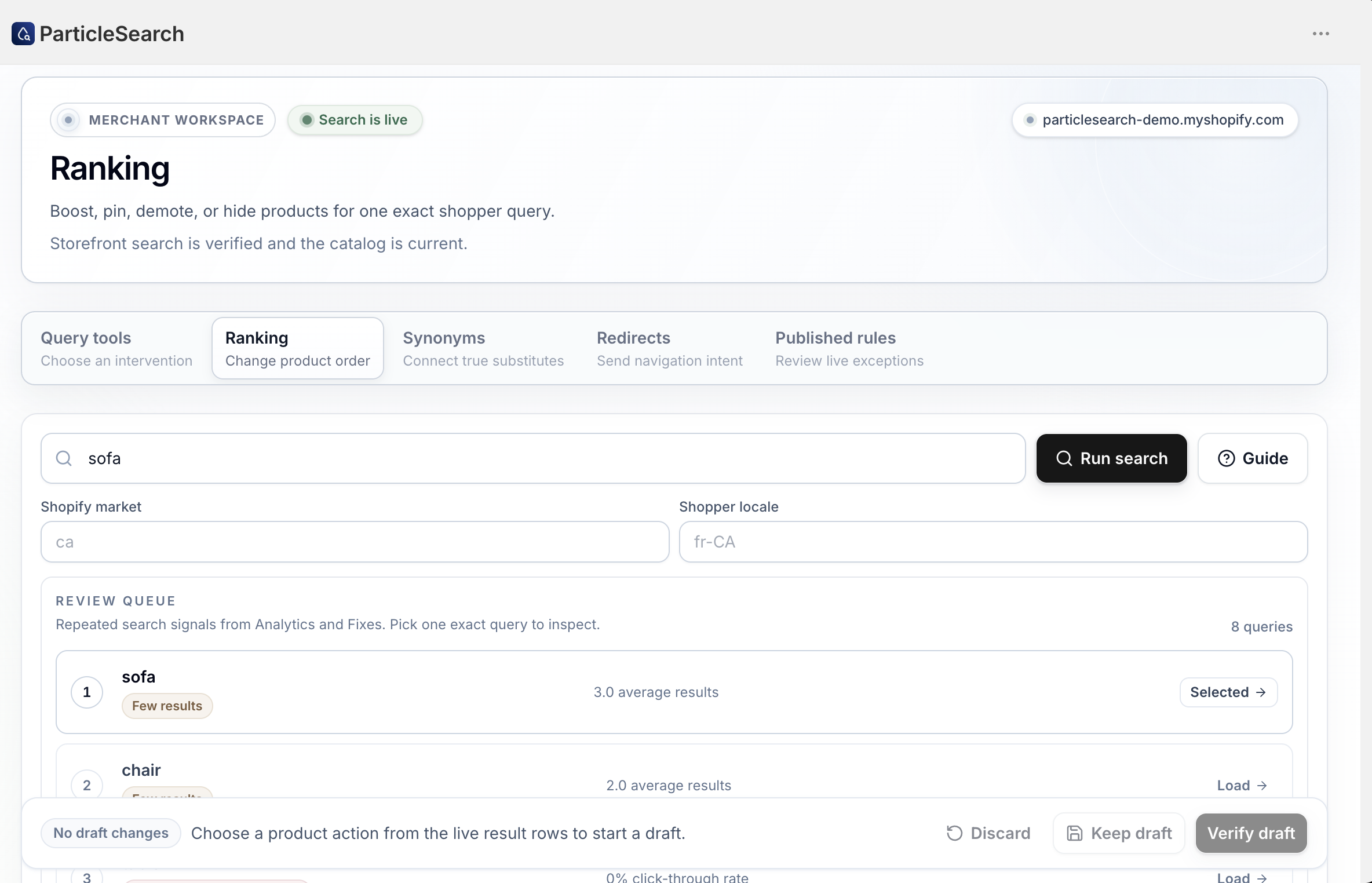The width and height of the screenshot is (1372, 883).
Task: Click the No draft changes pill
Action: point(111,833)
